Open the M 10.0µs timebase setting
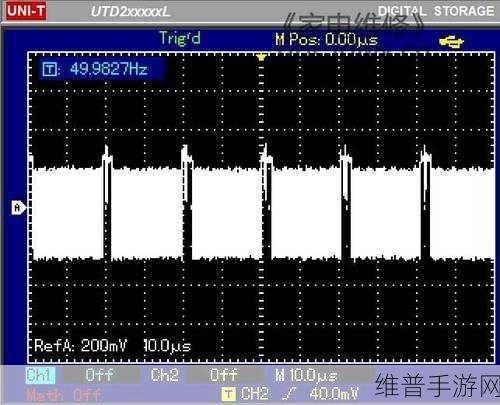 (306, 376)
